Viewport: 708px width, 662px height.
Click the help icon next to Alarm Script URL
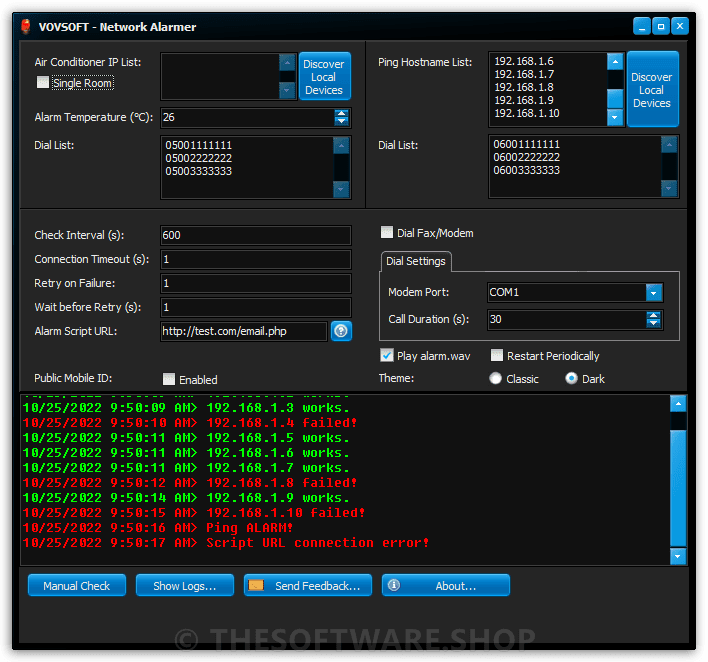click(x=341, y=331)
